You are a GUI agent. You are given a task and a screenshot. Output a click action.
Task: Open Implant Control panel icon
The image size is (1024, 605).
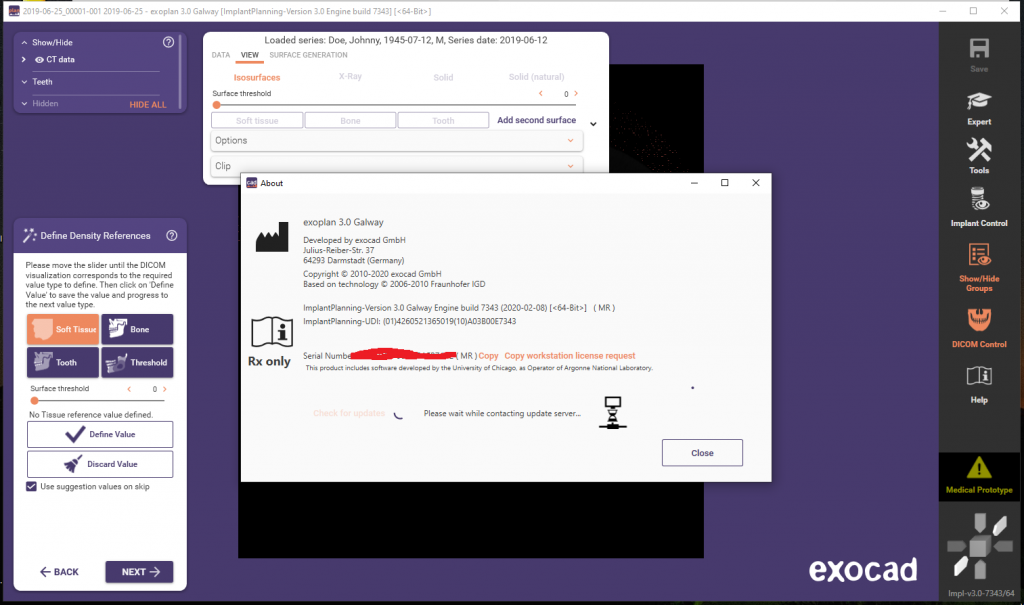[x=979, y=200]
